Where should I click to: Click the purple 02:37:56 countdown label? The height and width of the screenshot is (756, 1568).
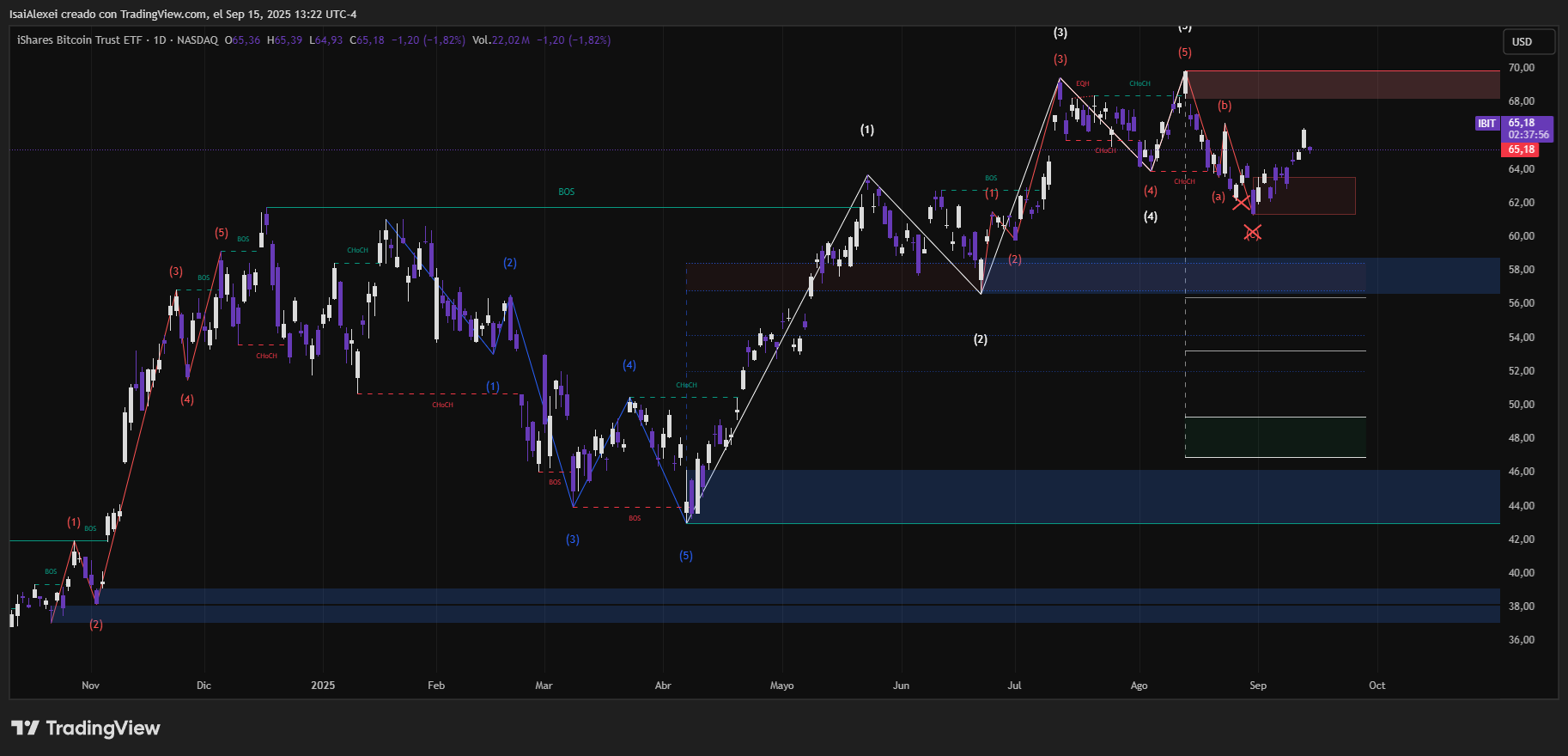[x=1528, y=135]
